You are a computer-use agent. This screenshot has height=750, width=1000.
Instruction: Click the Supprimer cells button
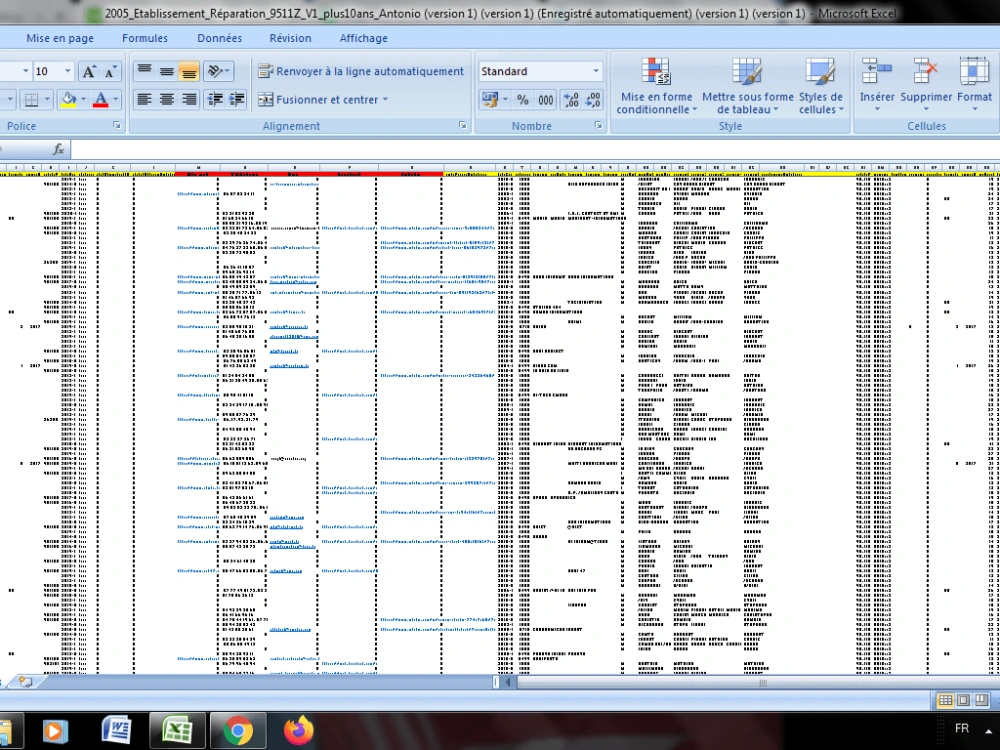point(926,85)
